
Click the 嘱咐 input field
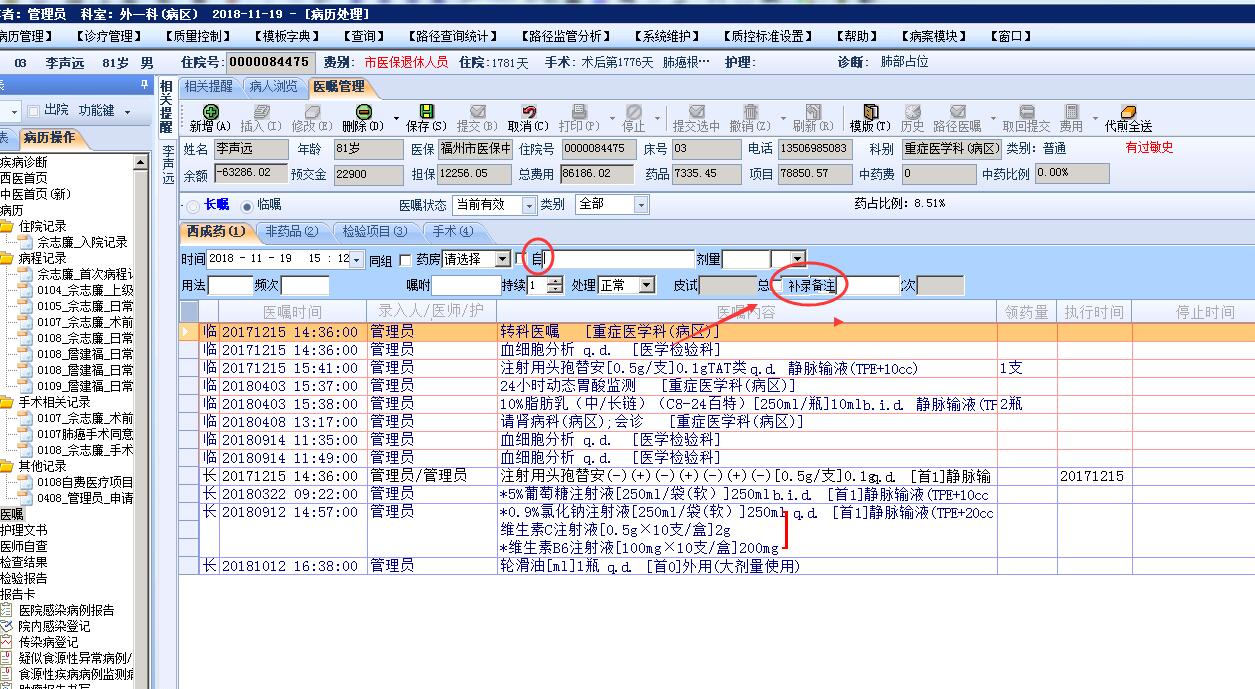coord(467,285)
